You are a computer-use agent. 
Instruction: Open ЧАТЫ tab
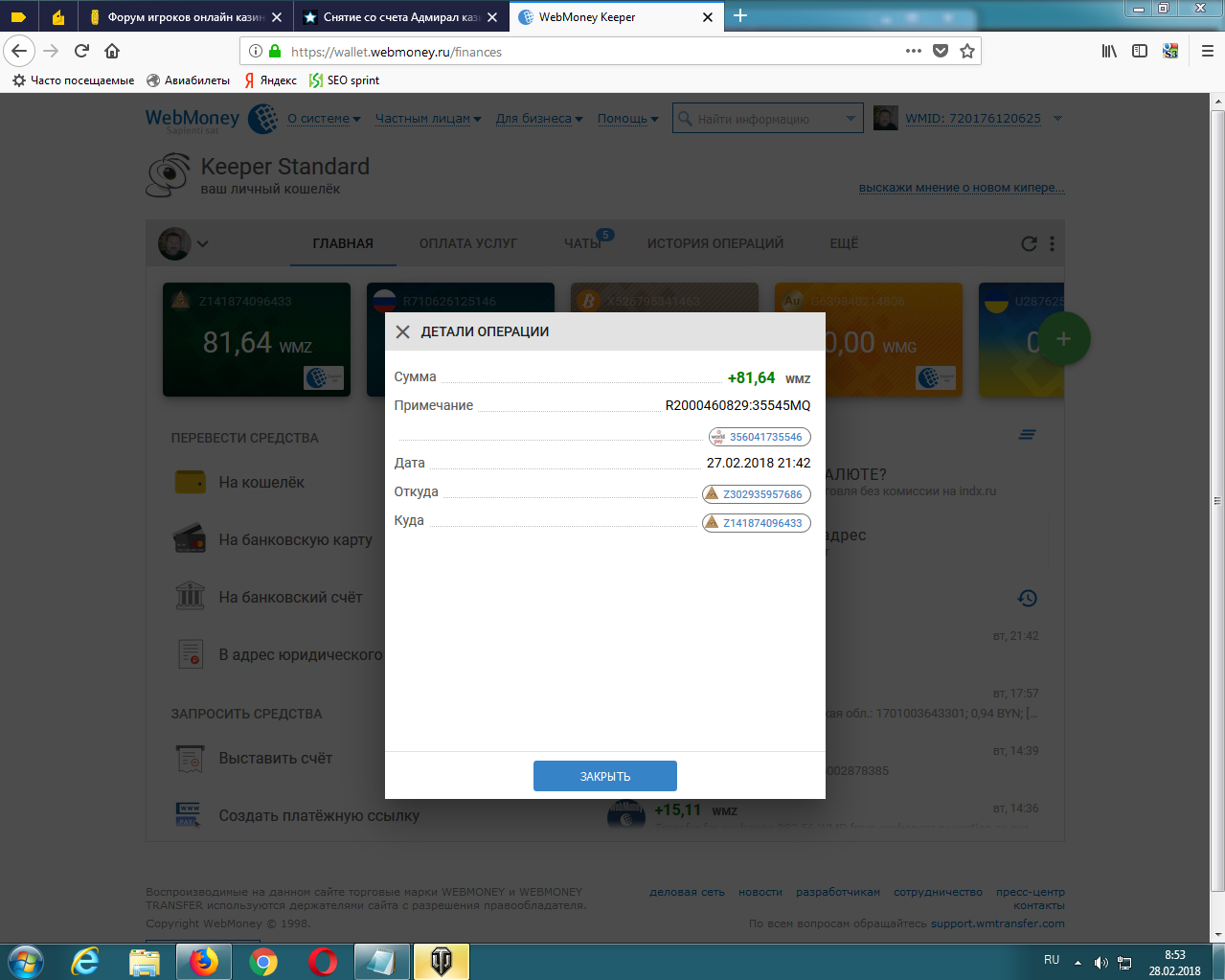pyautogui.click(x=582, y=243)
